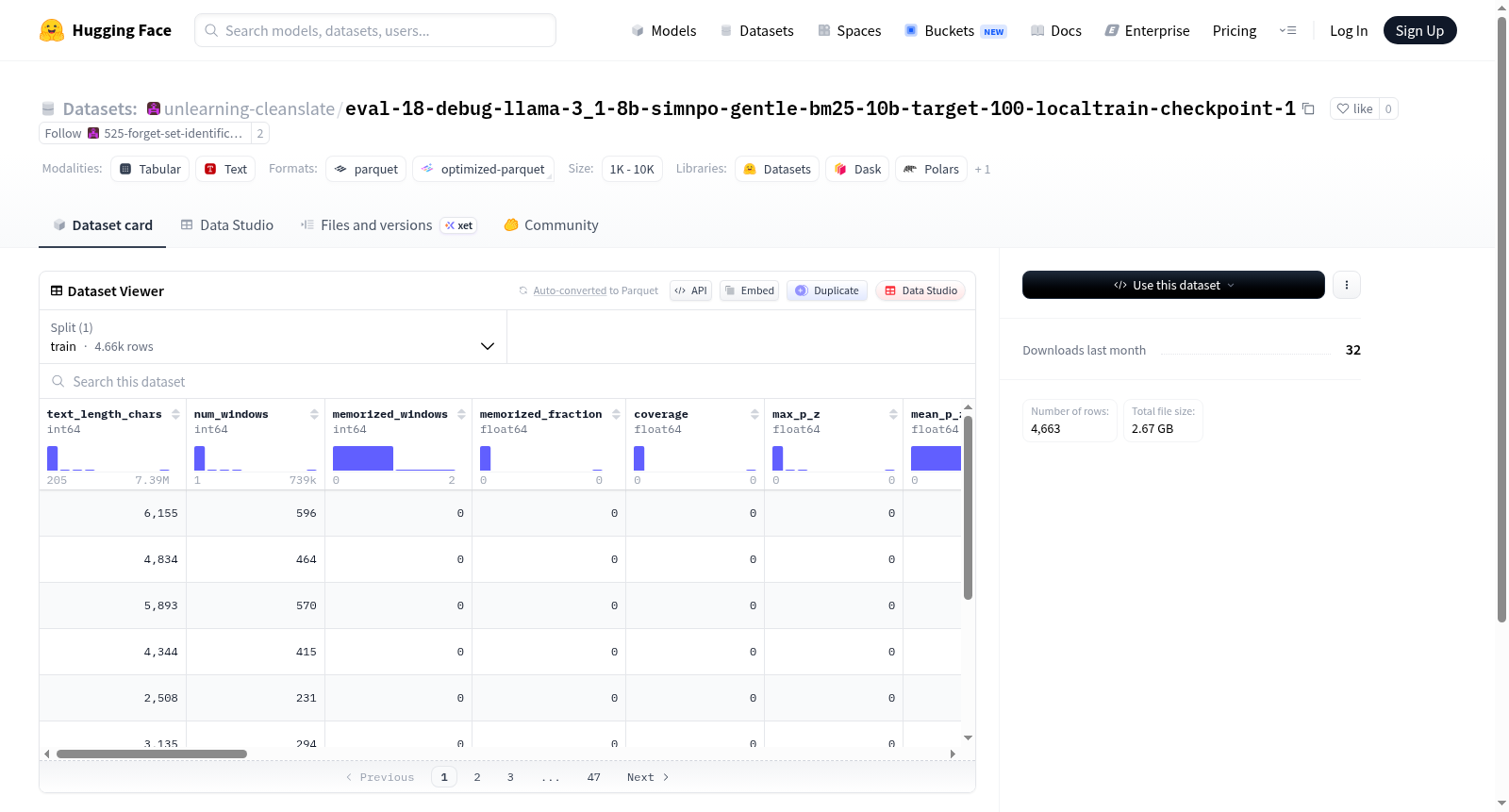The image size is (1509, 812).
Task: Open Enterprise in the top navigation
Action: (1147, 30)
